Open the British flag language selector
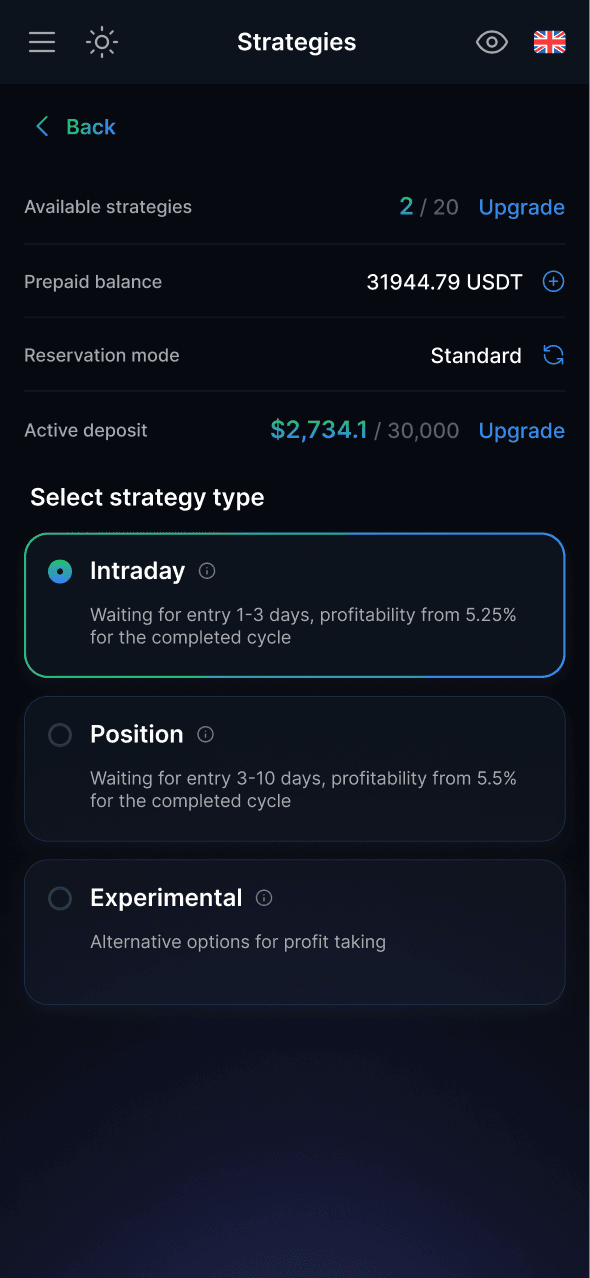 point(549,42)
